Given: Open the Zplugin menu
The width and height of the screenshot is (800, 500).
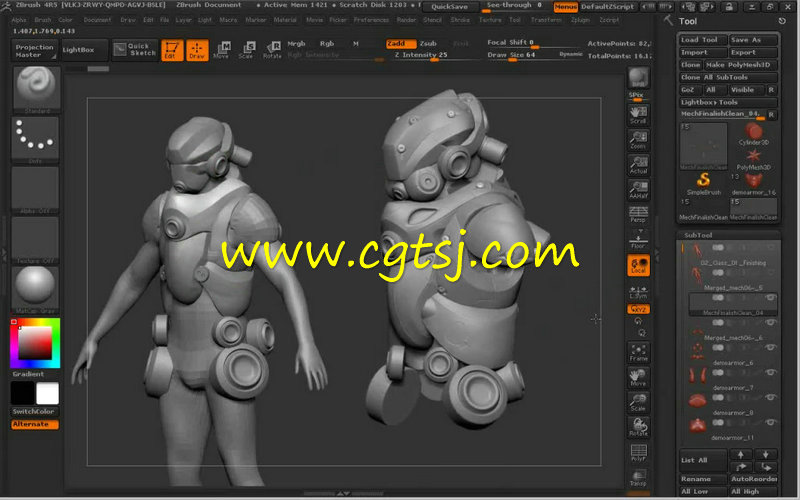Looking at the screenshot, I should click(580, 20).
